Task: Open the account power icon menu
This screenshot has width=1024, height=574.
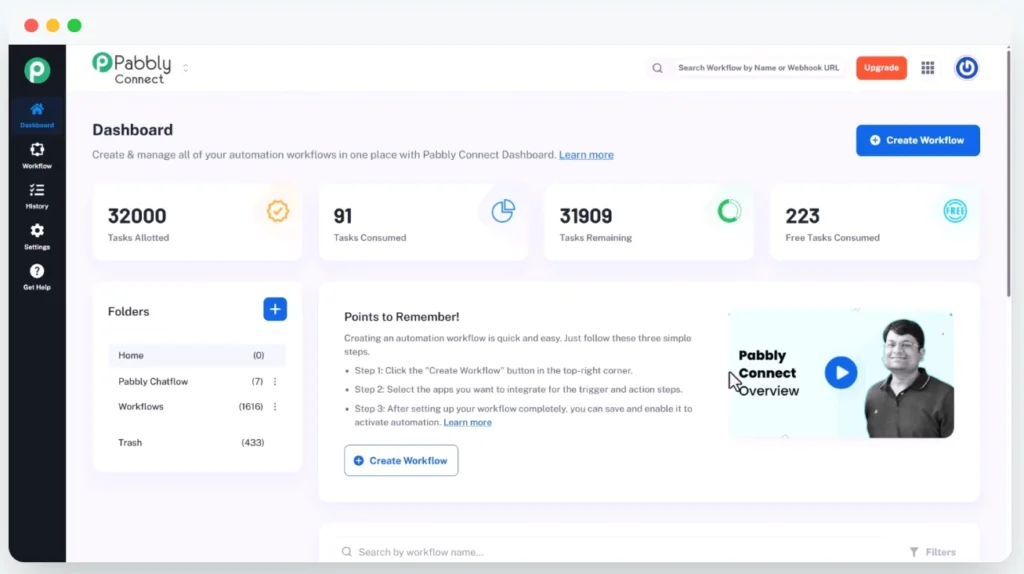Action: pyautogui.click(x=967, y=68)
